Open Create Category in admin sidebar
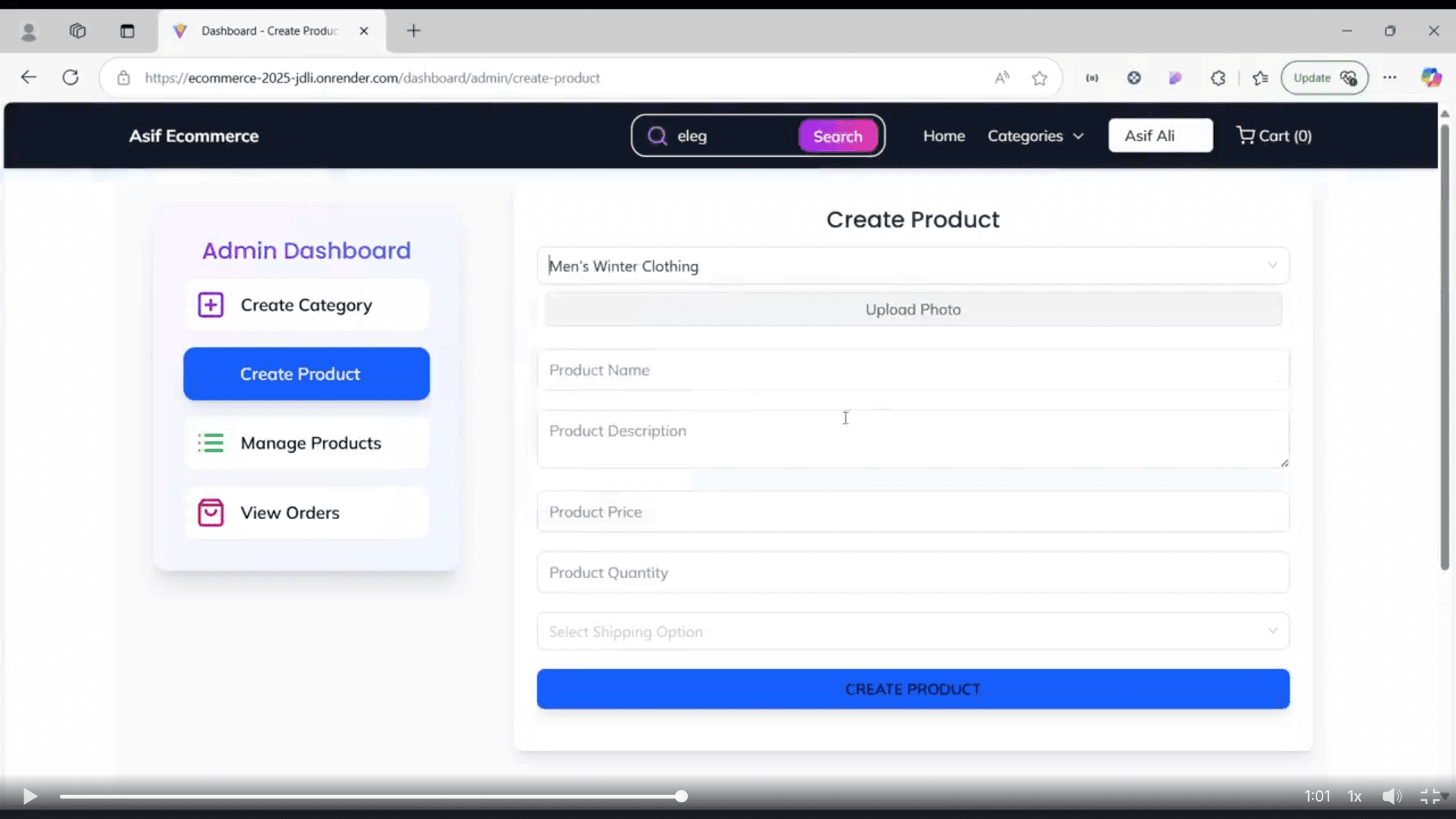 point(306,305)
